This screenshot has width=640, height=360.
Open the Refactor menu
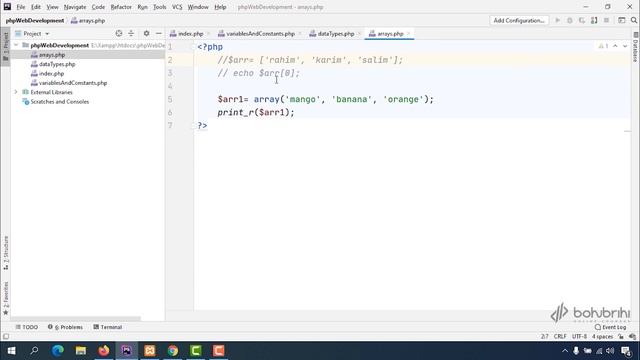[121, 7]
